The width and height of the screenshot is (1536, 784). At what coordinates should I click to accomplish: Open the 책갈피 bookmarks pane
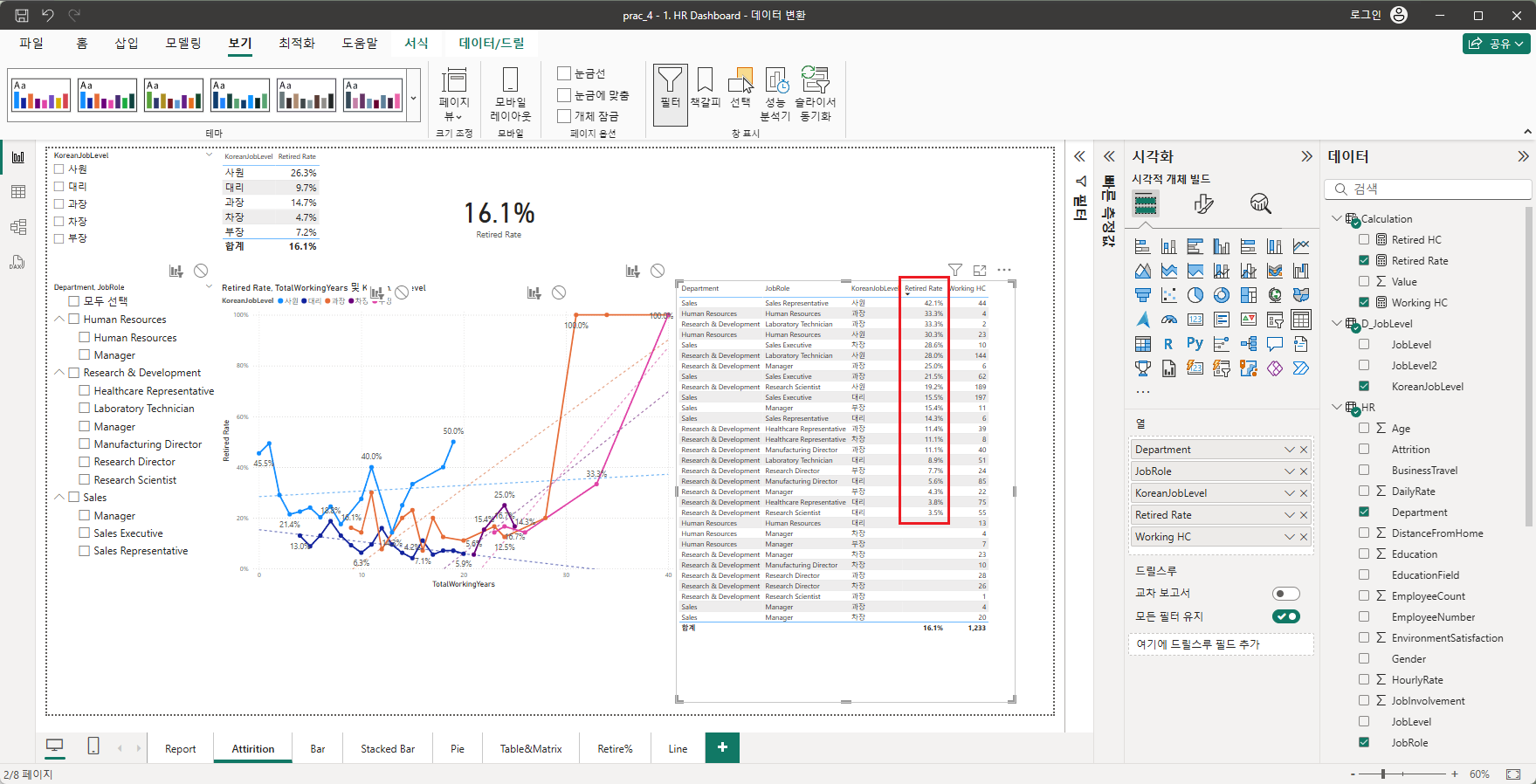(x=706, y=88)
